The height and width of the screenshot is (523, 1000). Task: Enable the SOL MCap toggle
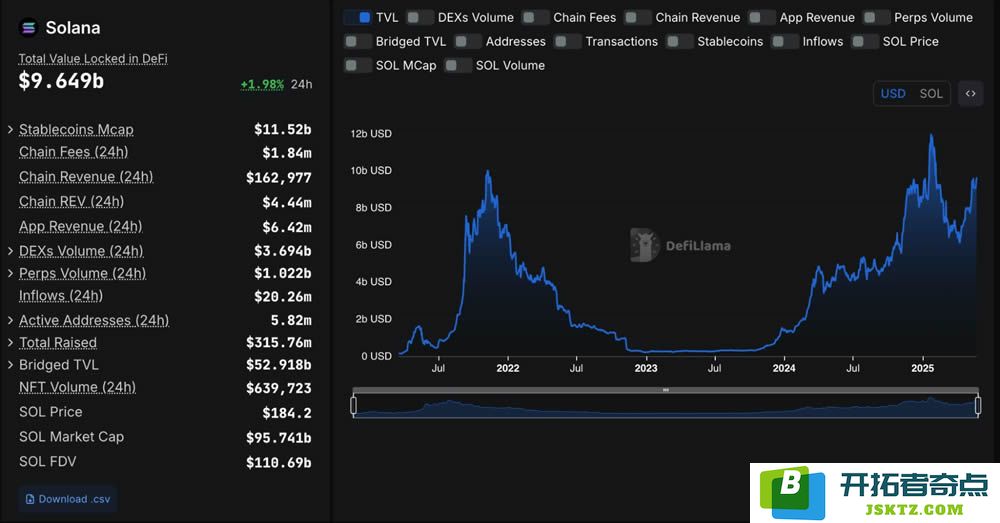(357, 65)
